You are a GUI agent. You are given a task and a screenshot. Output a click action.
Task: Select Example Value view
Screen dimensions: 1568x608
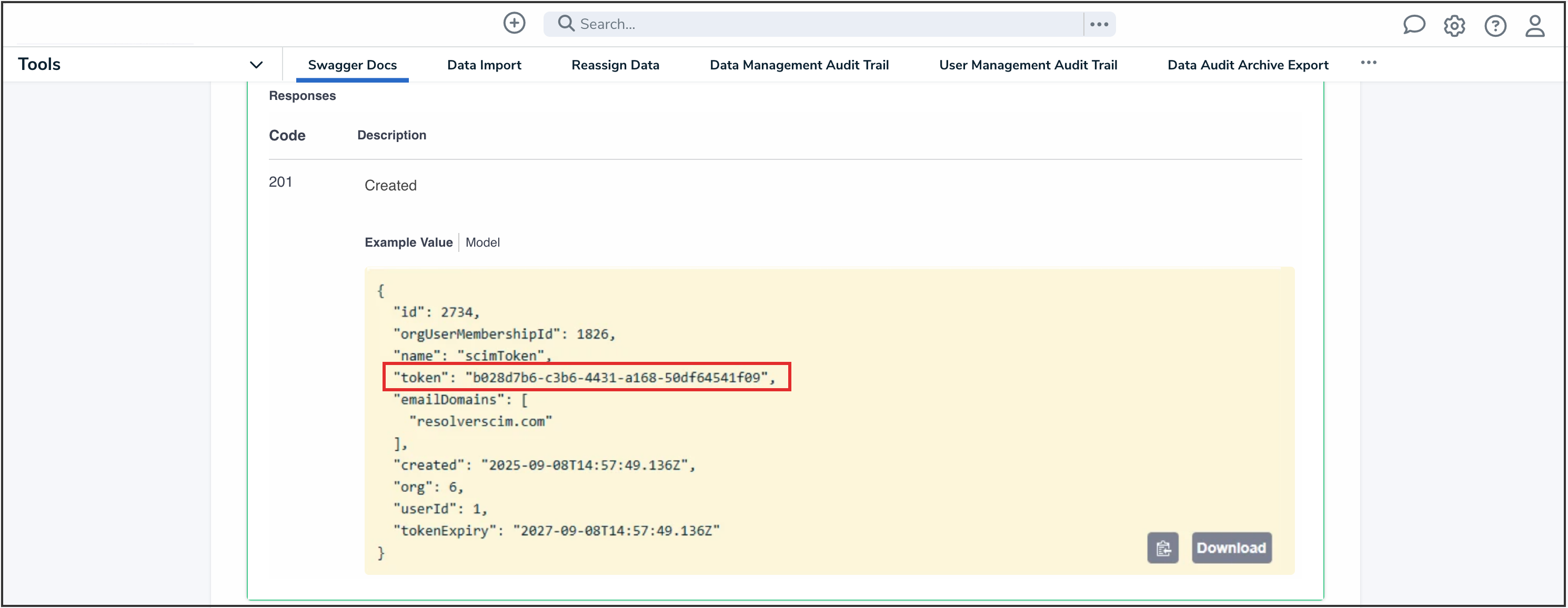(x=408, y=242)
